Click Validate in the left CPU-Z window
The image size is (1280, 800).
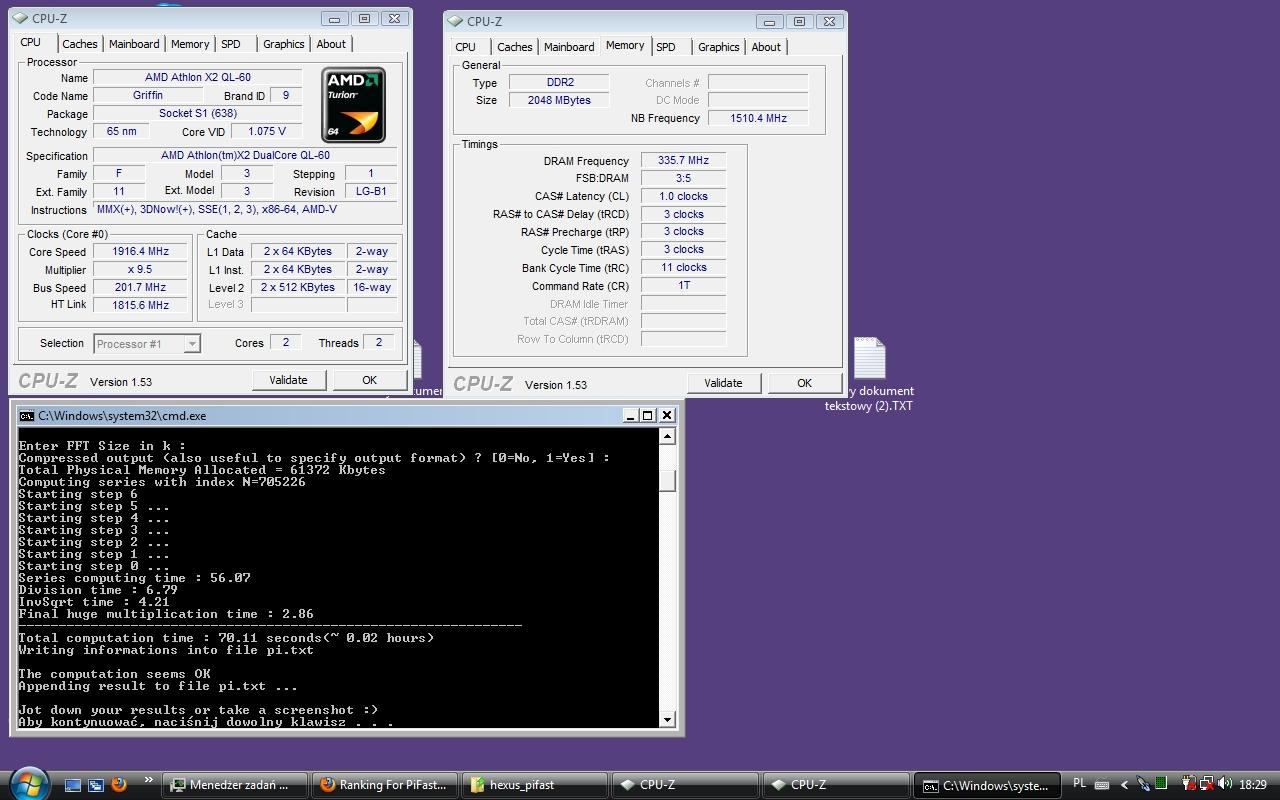pyautogui.click(x=288, y=380)
